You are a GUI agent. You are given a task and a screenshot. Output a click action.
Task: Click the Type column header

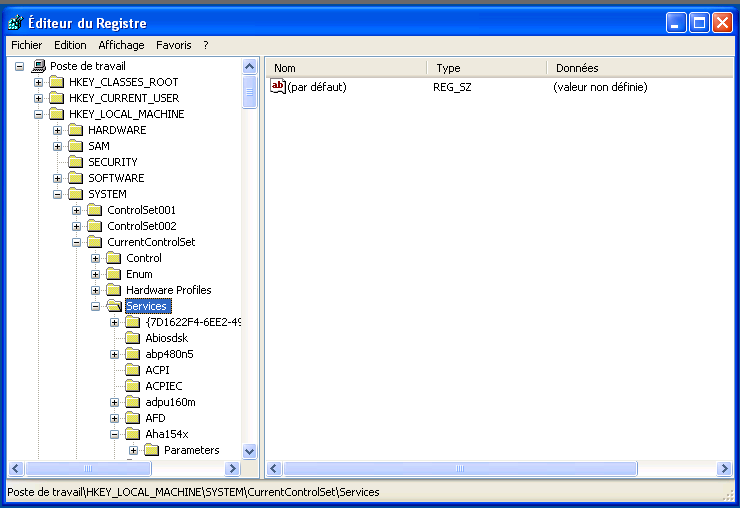tap(487, 68)
